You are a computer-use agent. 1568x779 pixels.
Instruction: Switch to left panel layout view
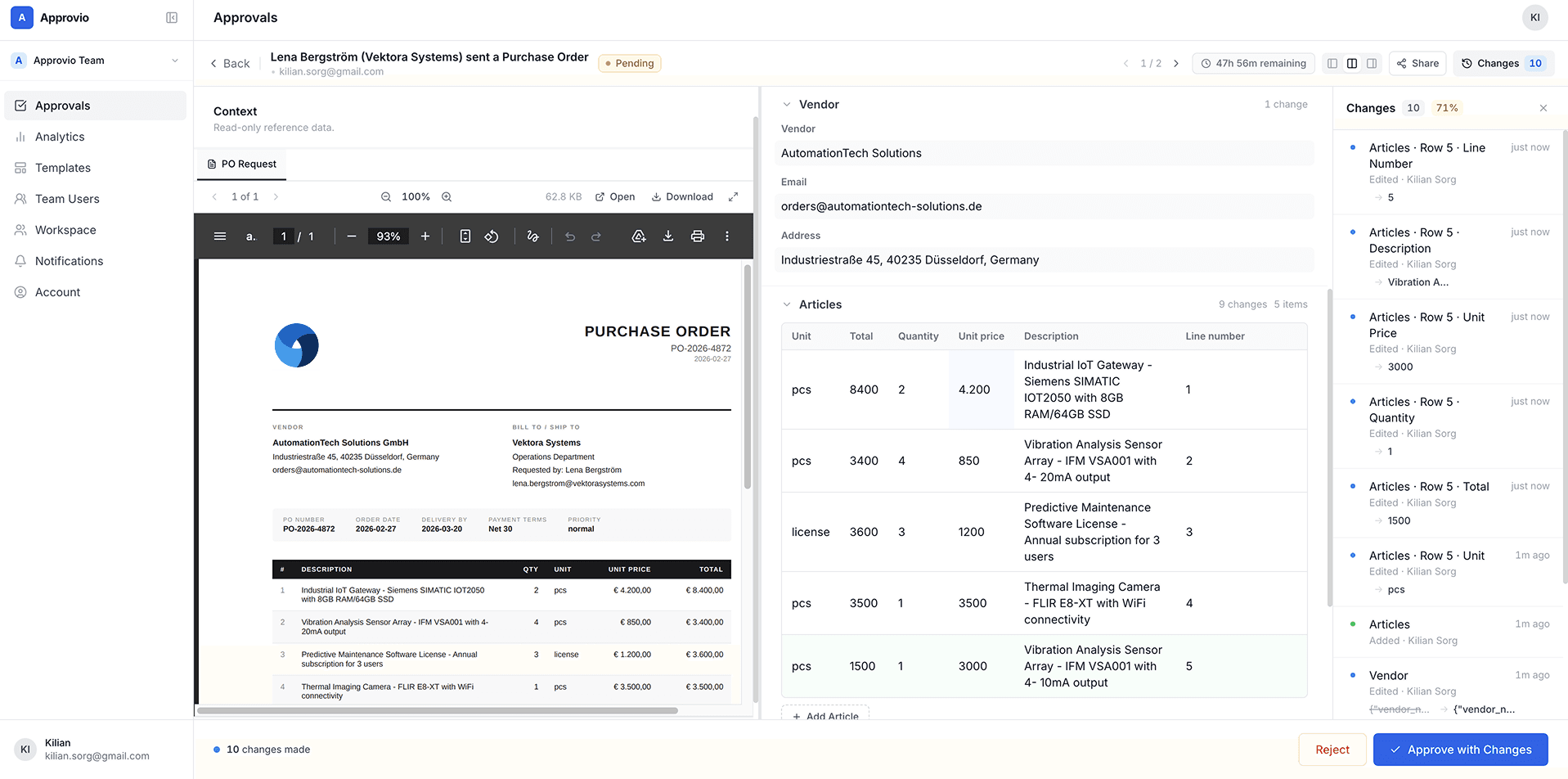[x=1332, y=63]
